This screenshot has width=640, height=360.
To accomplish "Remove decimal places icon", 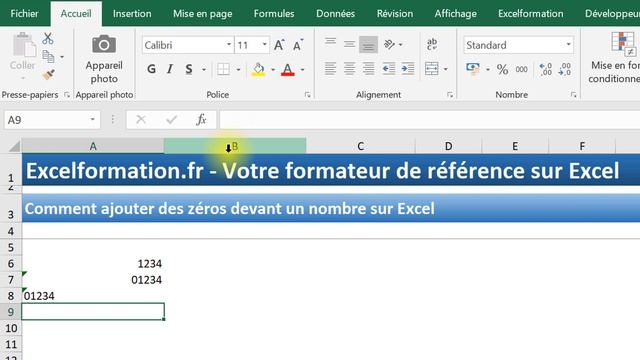I will tap(565, 69).
